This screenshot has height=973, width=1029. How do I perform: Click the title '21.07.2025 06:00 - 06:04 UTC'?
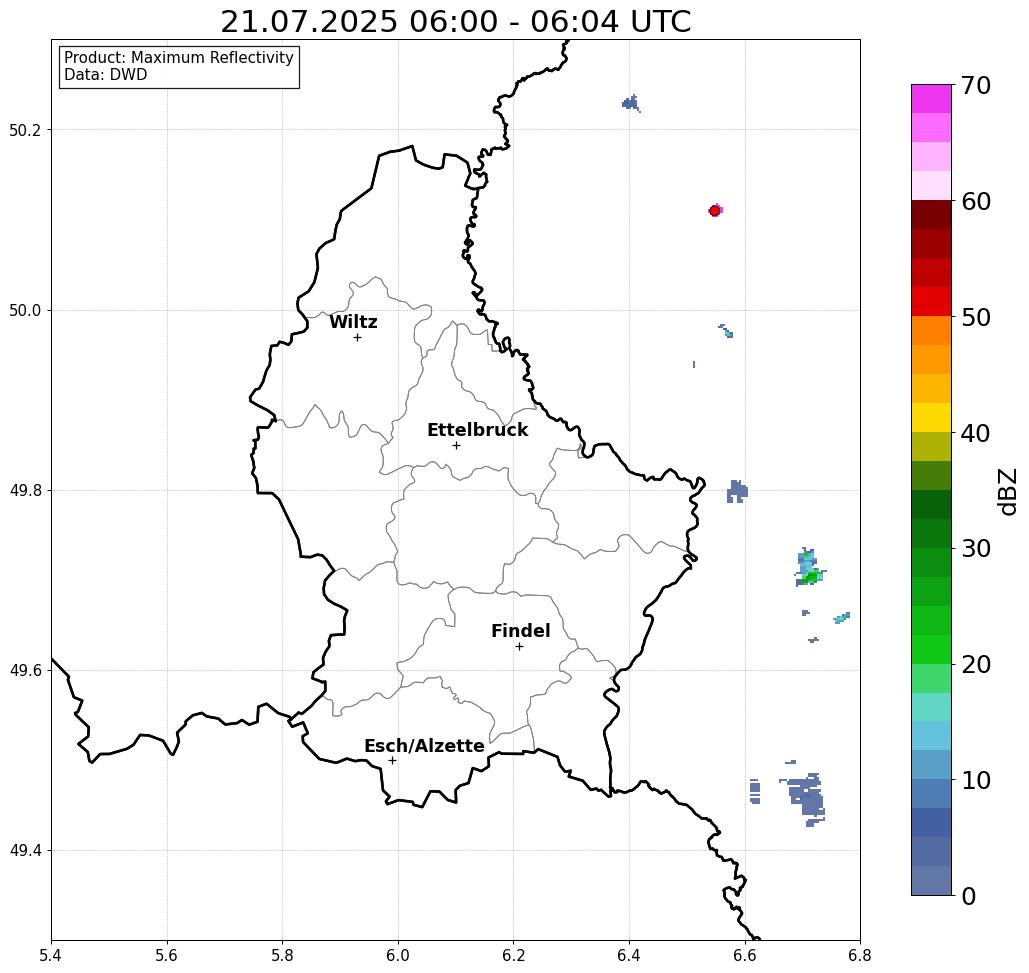point(455,22)
